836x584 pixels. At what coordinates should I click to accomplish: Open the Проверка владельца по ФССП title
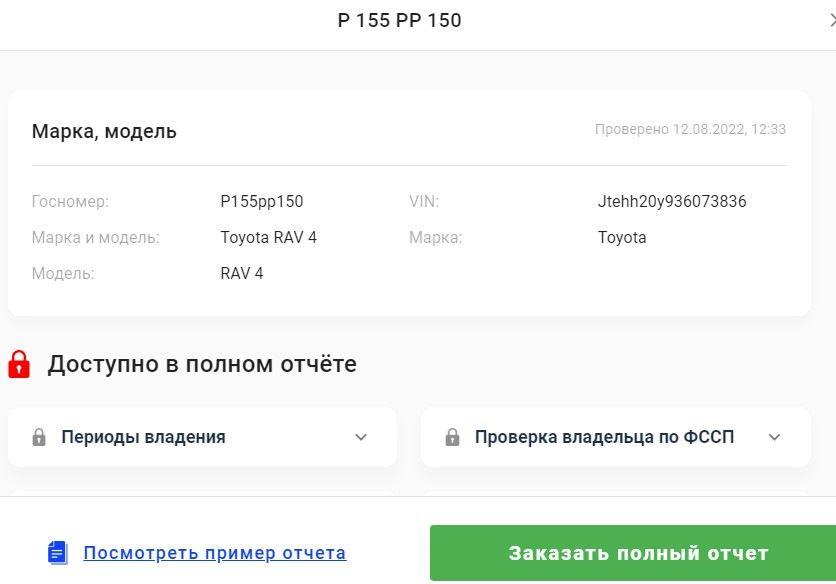[604, 437]
